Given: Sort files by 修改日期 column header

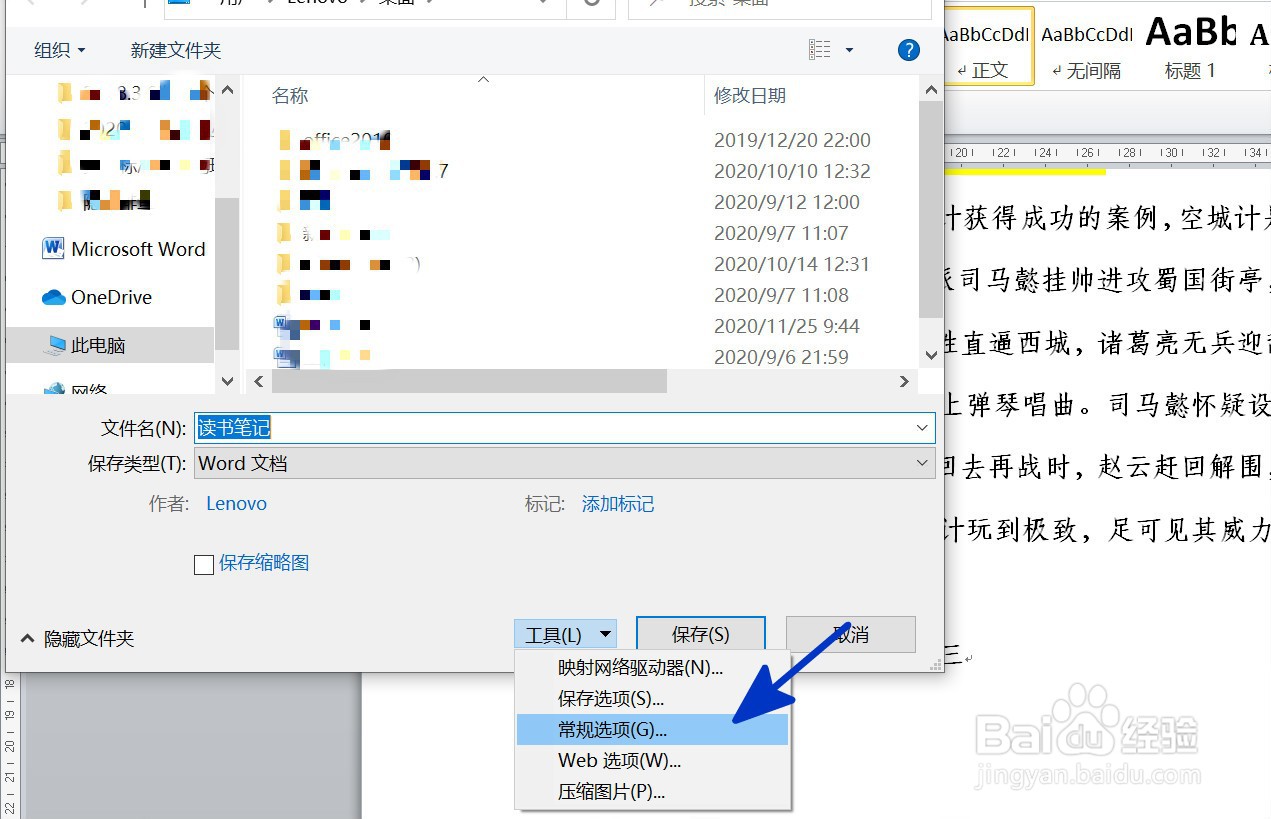Looking at the screenshot, I should click(750, 96).
